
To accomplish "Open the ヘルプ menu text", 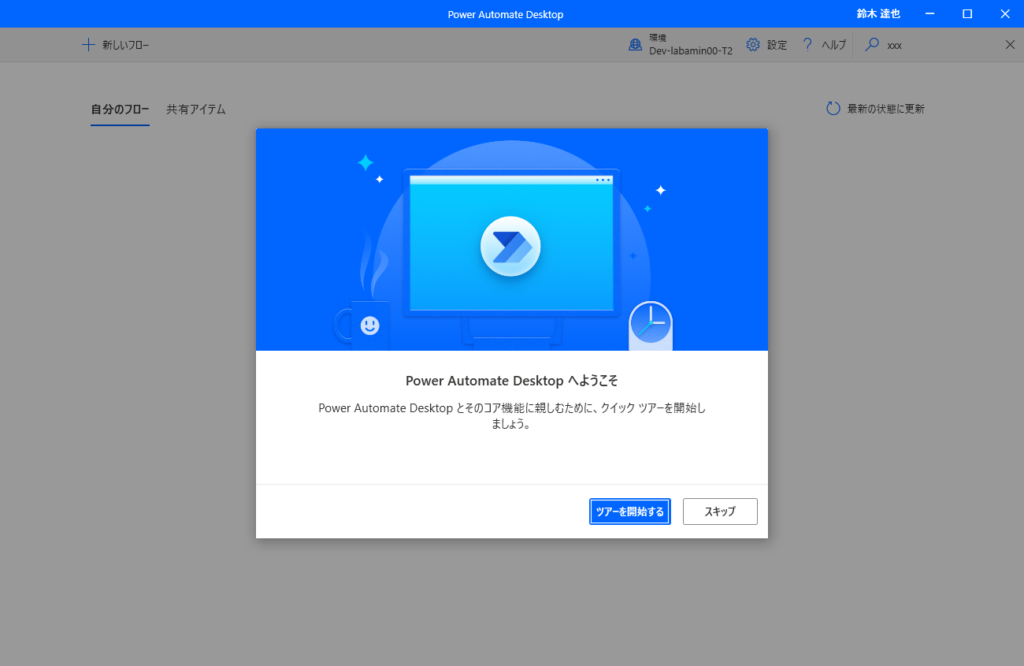I will point(833,45).
